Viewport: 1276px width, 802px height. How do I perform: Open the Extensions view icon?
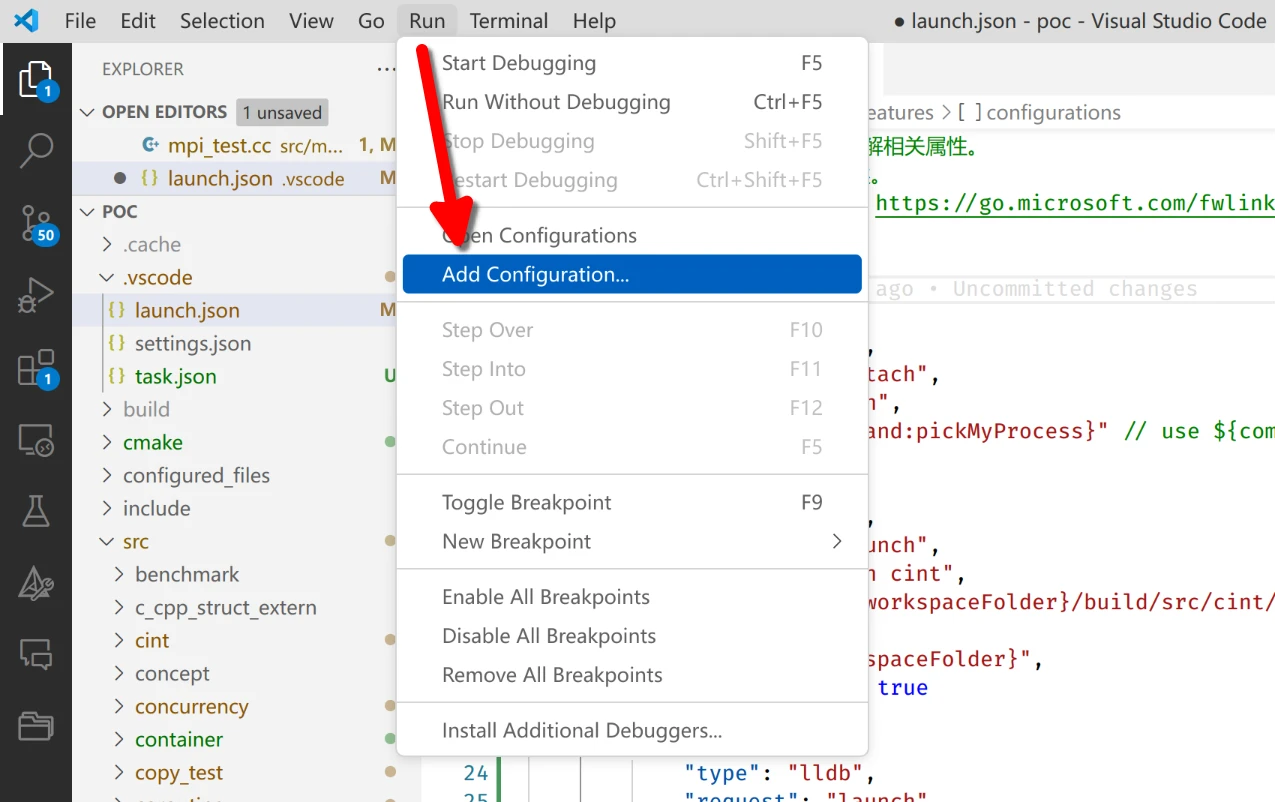pyautogui.click(x=36, y=368)
